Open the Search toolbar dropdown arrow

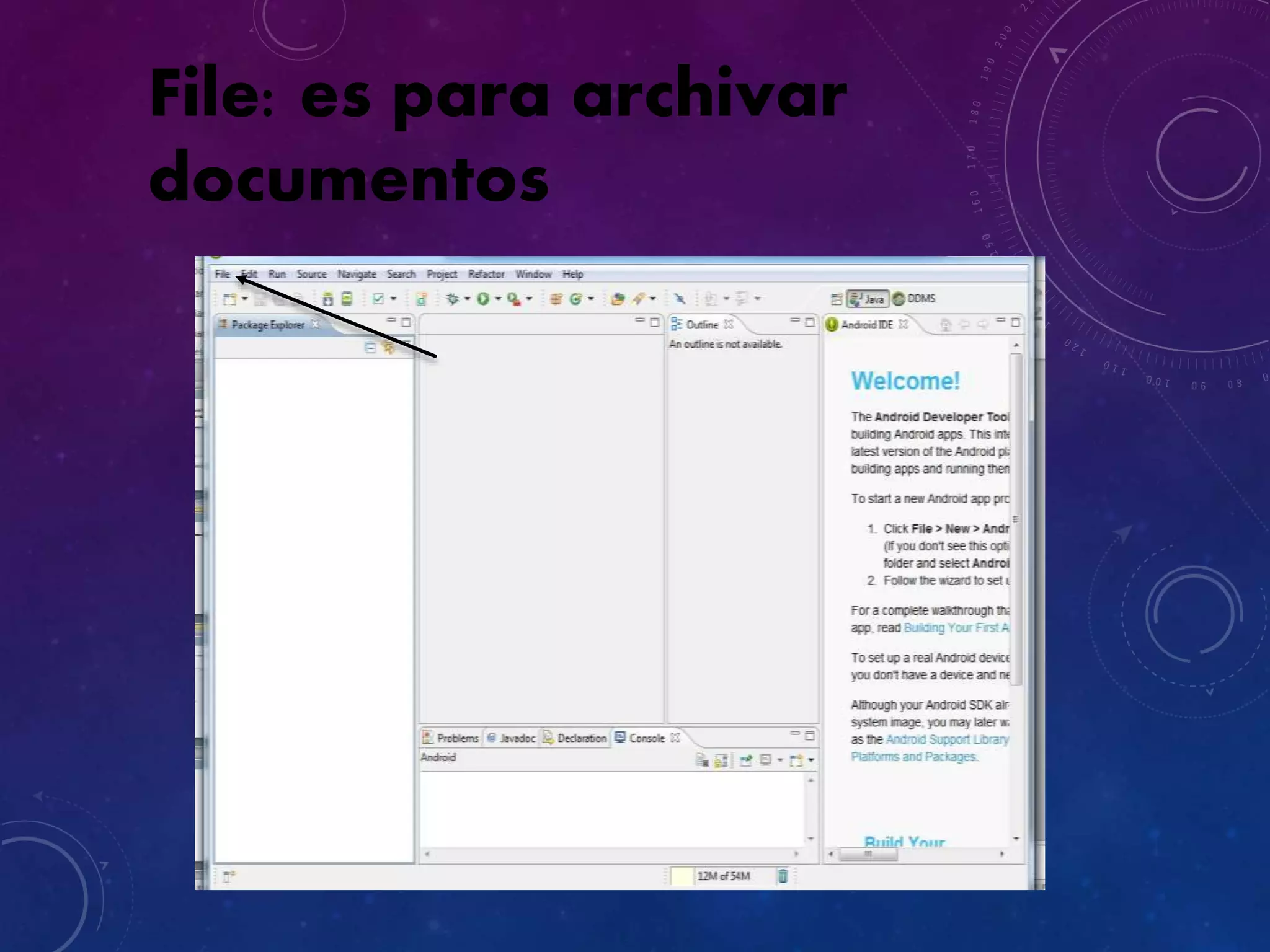(653, 299)
